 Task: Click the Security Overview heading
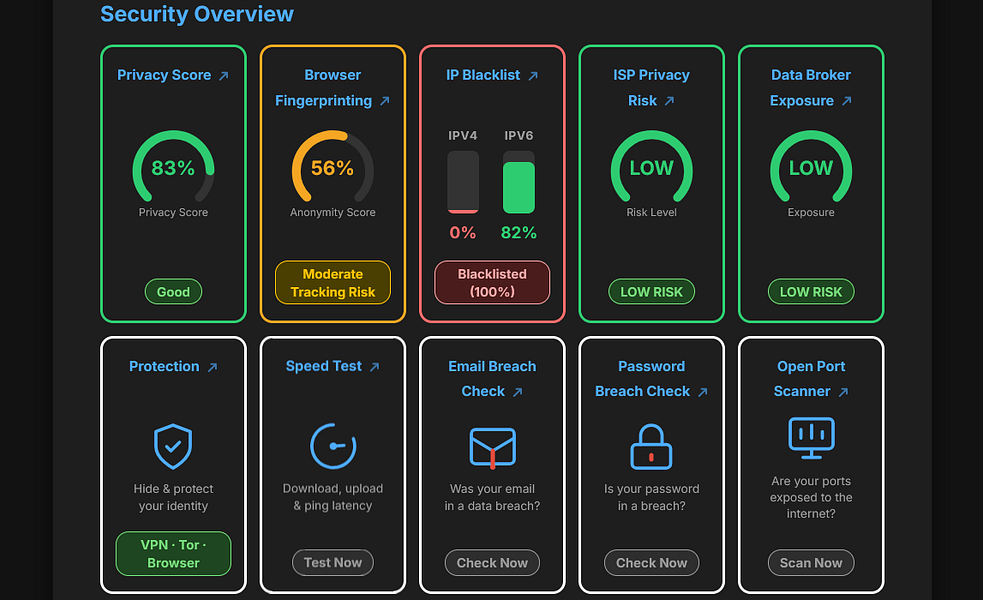pyautogui.click(x=197, y=14)
